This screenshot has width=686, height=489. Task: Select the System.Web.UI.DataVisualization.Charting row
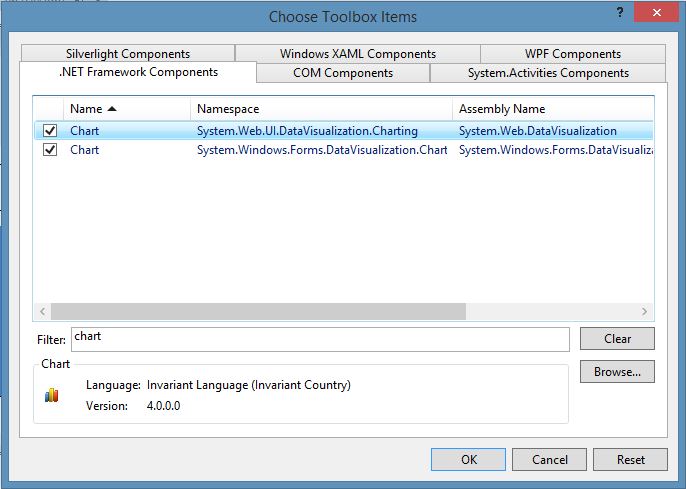343,130
